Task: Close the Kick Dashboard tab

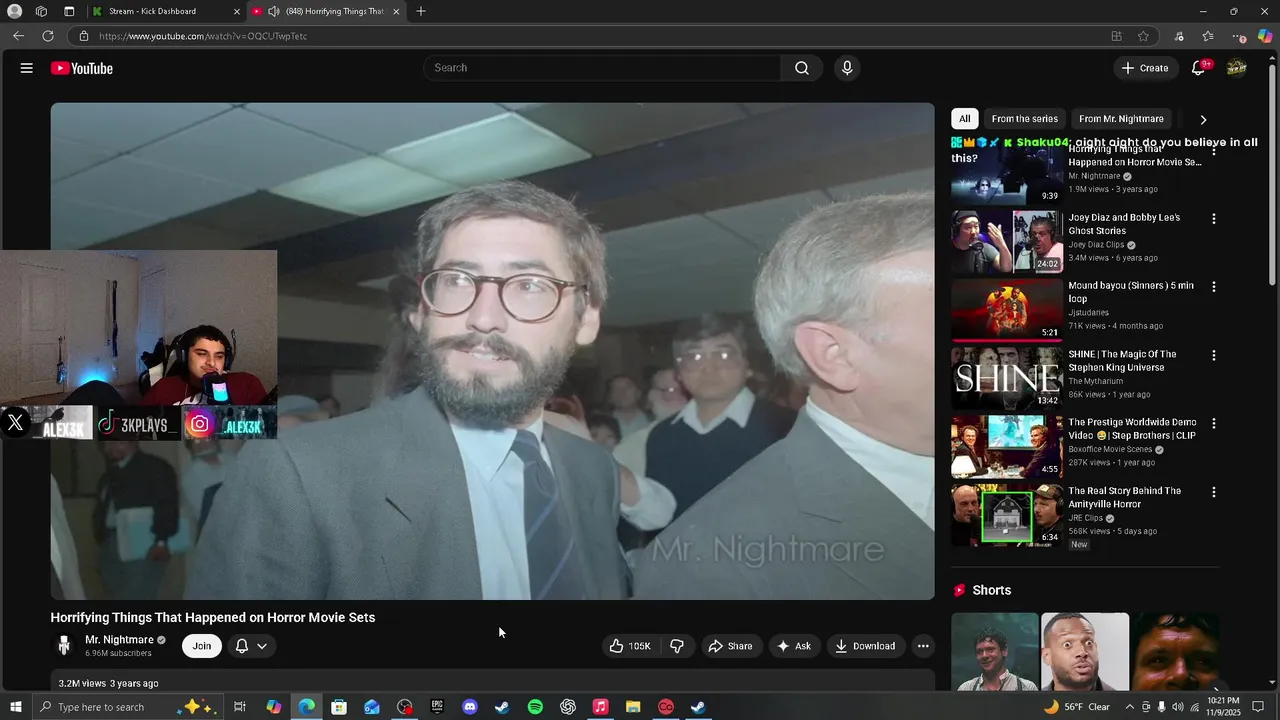Action: pos(237,11)
